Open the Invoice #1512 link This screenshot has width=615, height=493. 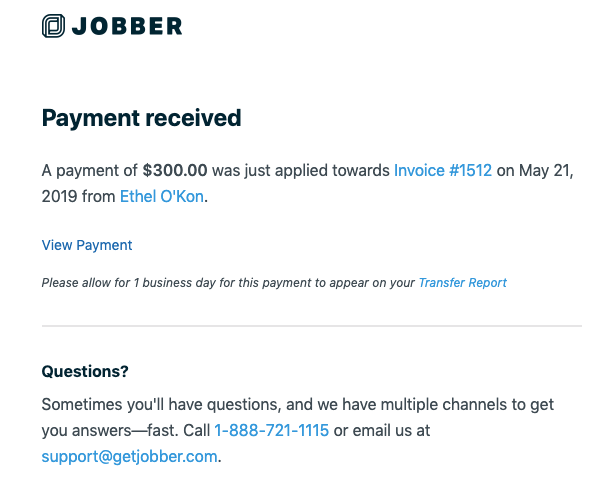tap(443, 171)
